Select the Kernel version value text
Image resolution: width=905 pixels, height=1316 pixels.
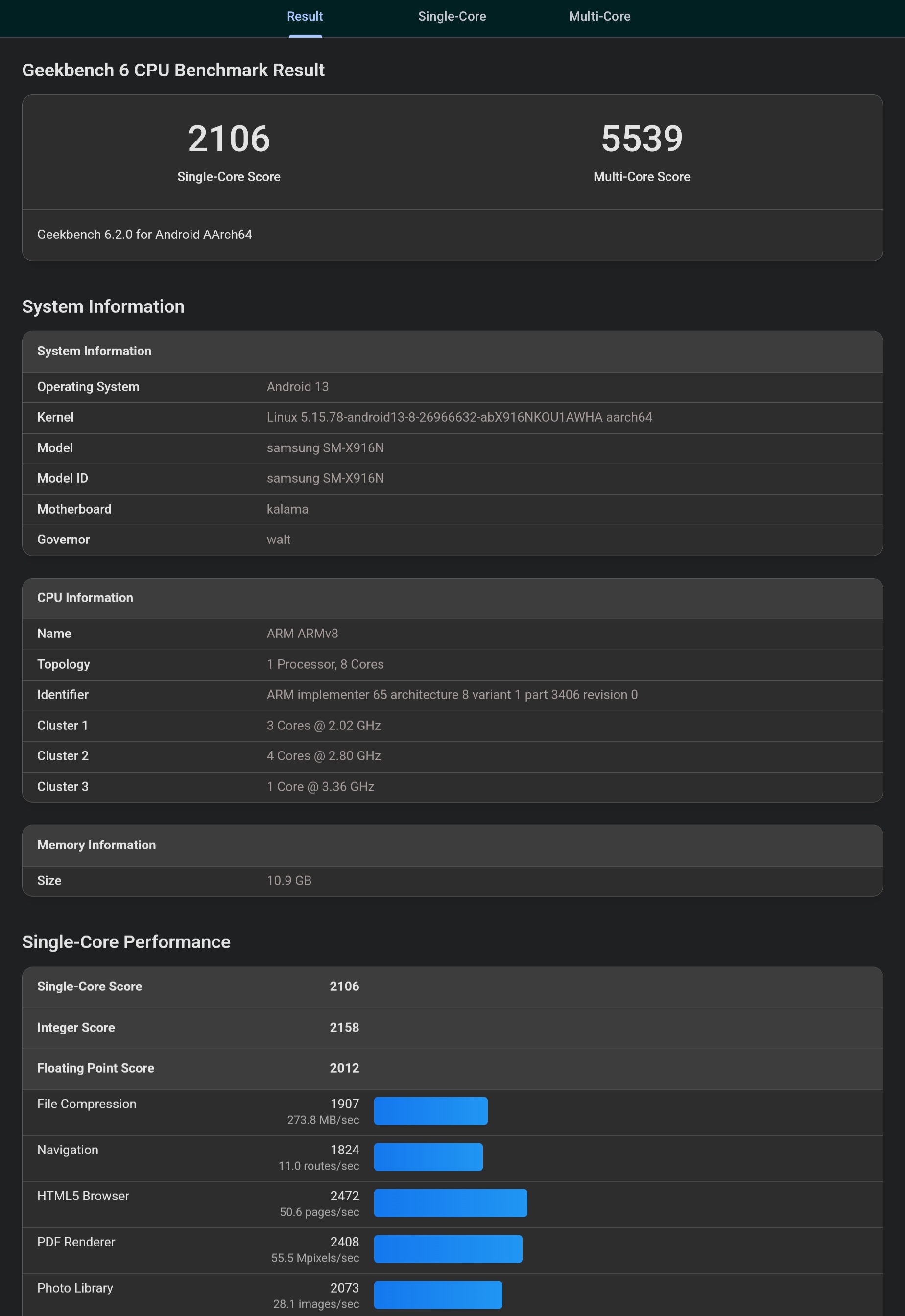point(459,417)
